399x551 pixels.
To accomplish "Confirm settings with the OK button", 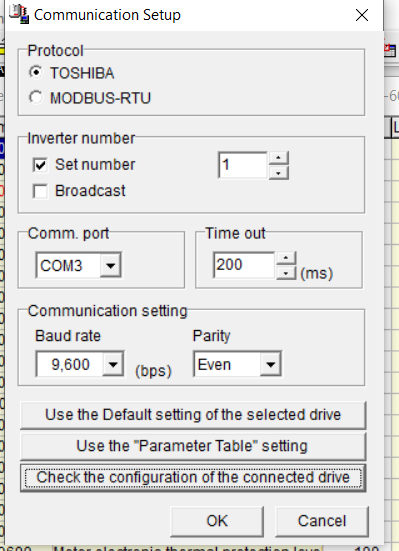I will pyautogui.click(x=217, y=521).
